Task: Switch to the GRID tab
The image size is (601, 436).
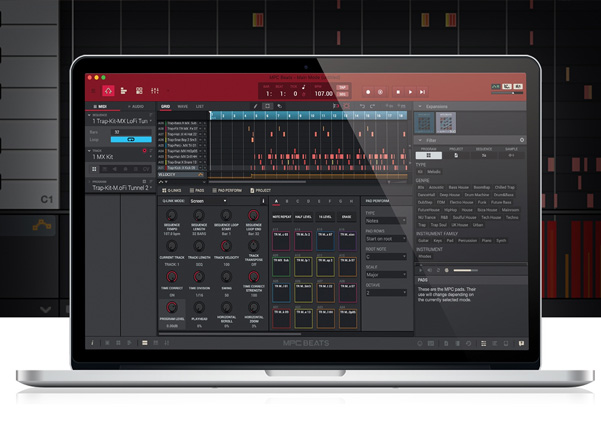Action: [x=165, y=107]
